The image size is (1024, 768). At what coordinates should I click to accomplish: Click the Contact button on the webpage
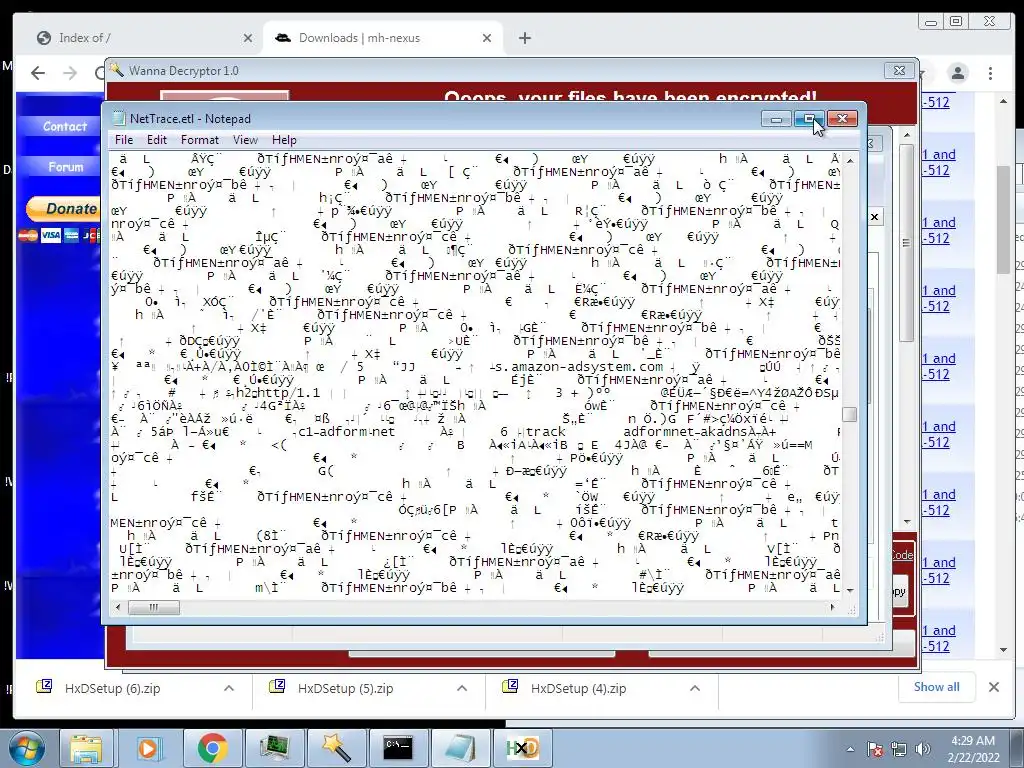(x=64, y=127)
